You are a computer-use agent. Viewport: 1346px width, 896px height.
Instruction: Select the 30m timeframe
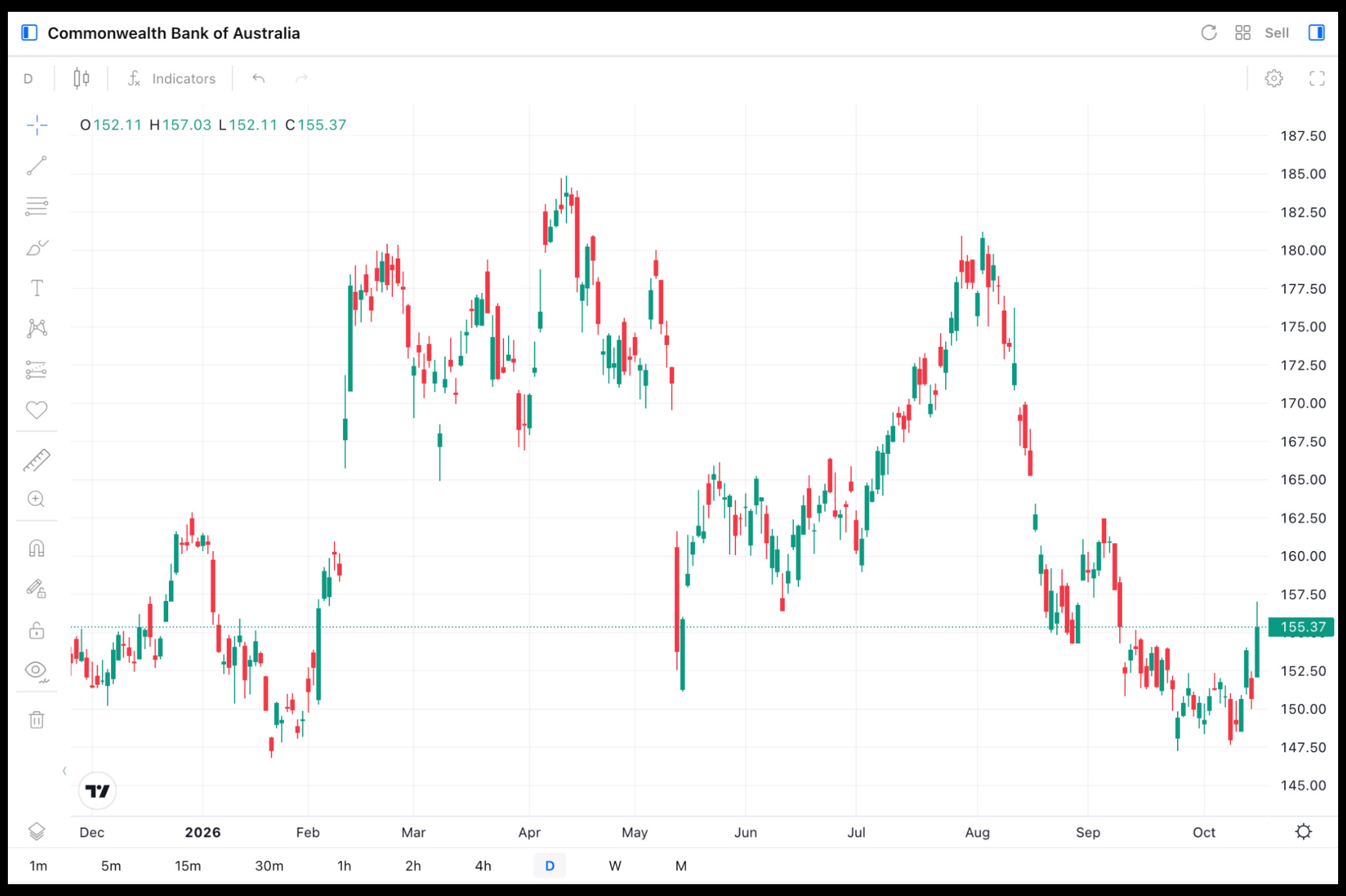pyautogui.click(x=269, y=866)
